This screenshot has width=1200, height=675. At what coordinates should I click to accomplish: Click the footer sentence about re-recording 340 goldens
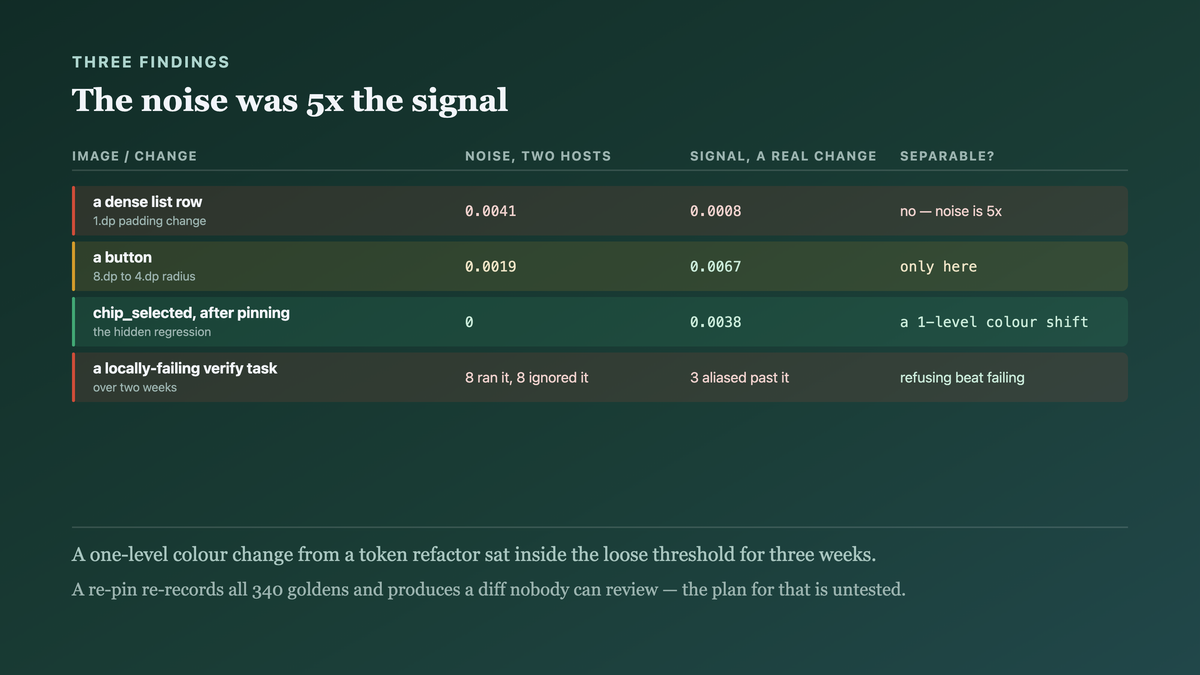[x=489, y=589]
